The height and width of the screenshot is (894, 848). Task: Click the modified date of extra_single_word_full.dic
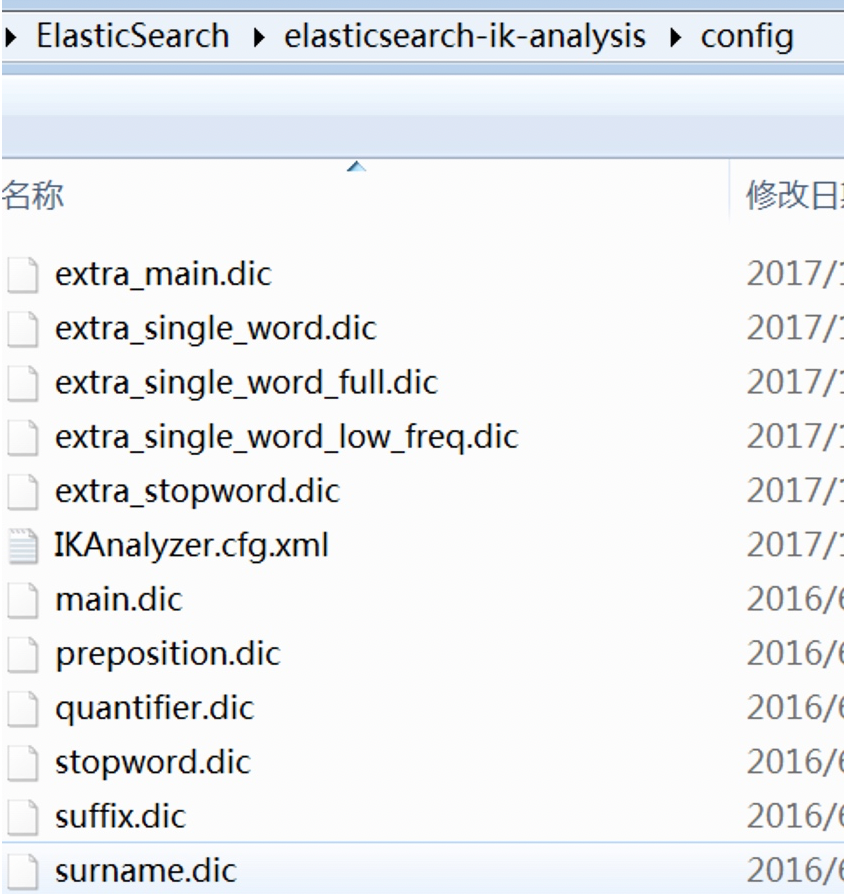[x=795, y=383]
